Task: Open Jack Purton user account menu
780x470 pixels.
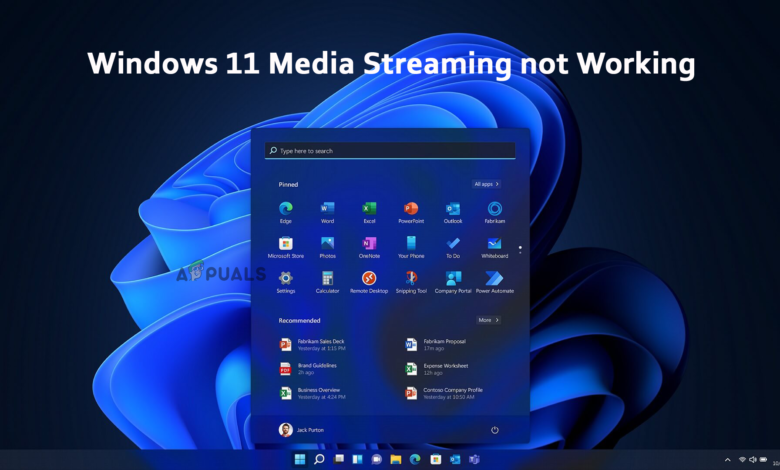Action: (301, 430)
